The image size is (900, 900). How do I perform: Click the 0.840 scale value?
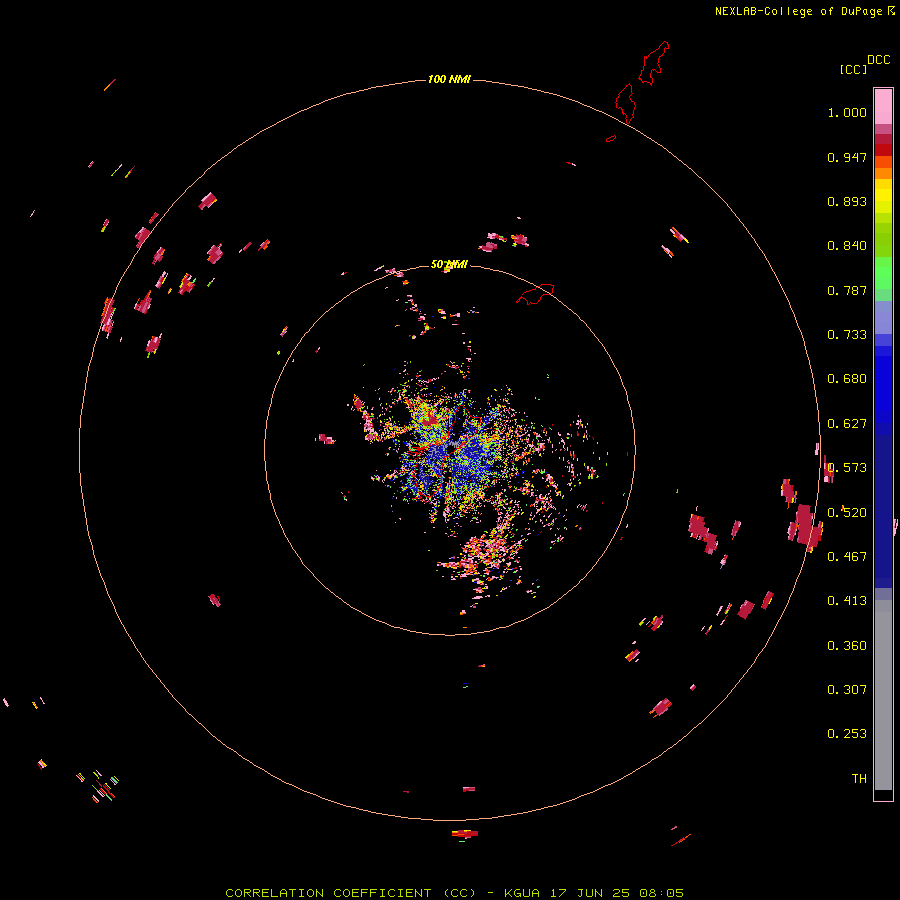pyautogui.click(x=847, y=246)
